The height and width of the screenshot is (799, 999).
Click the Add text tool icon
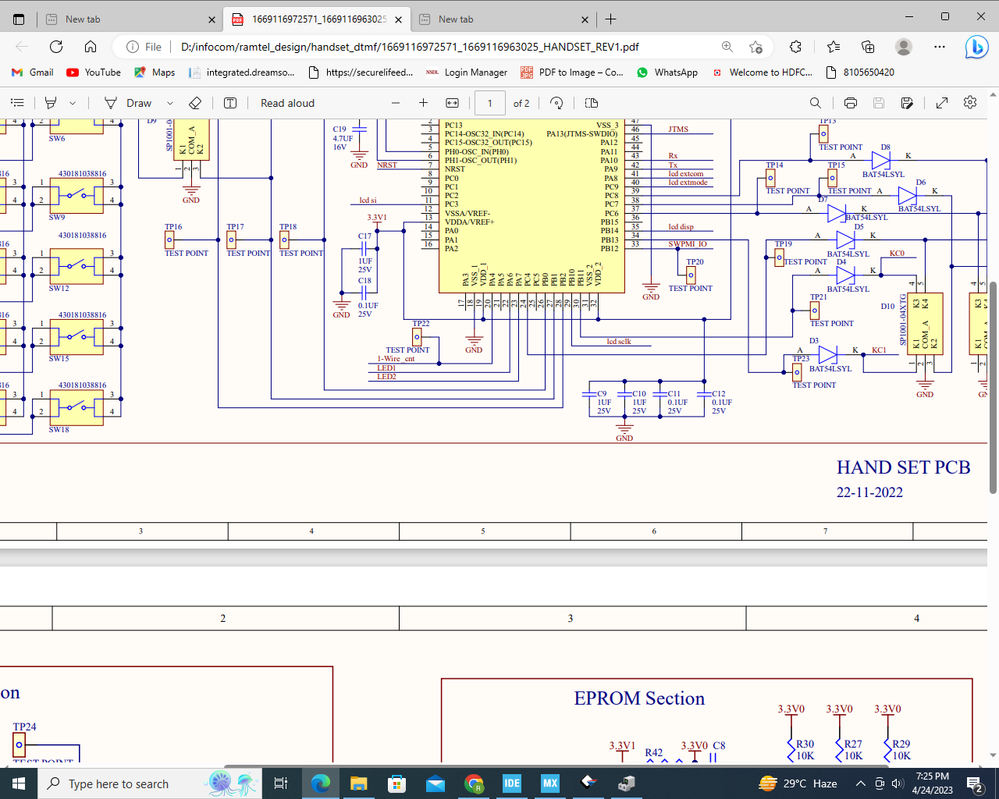coord(230,103)
